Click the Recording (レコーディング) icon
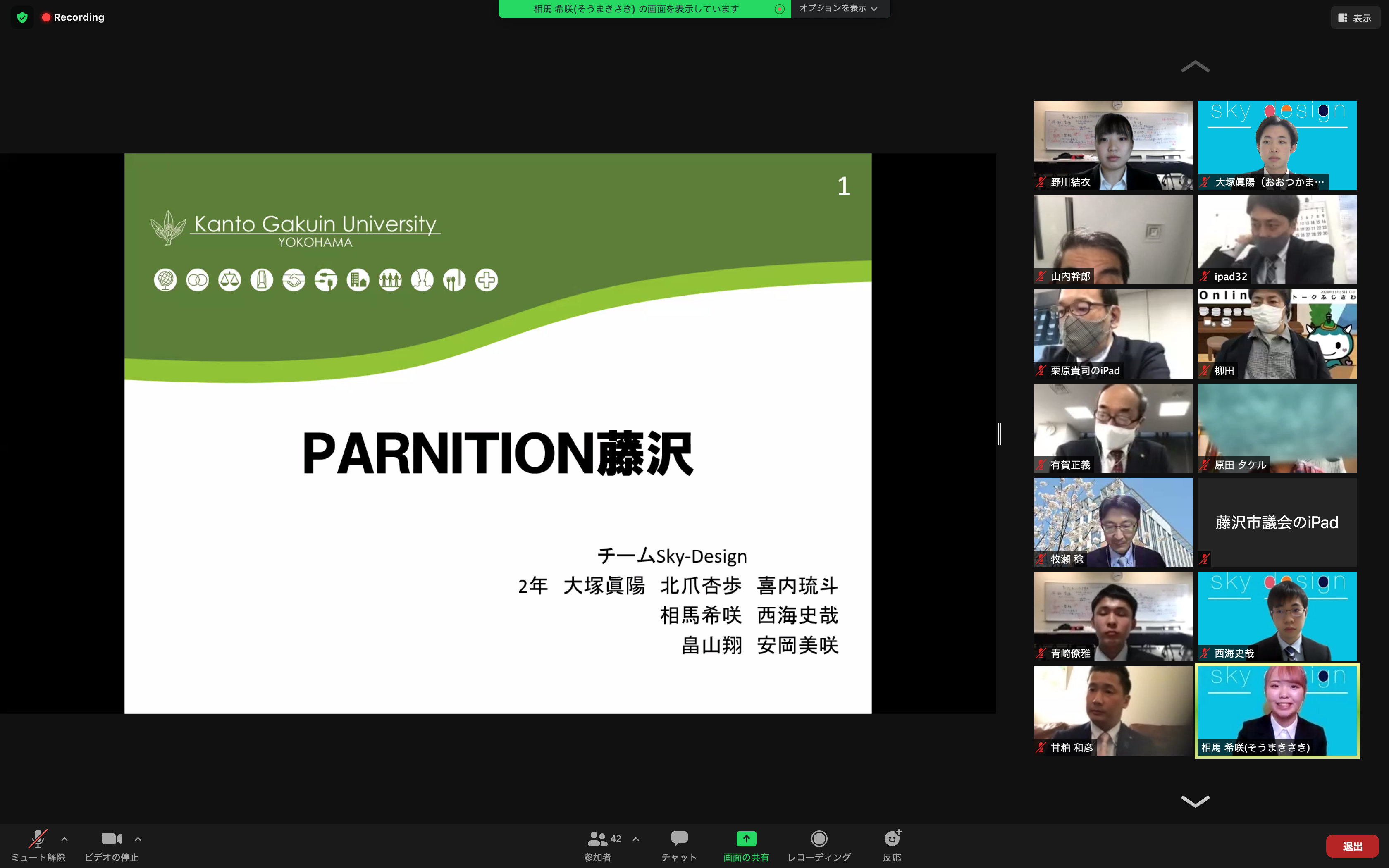The width and height of the screenshot is (1389, 868). [819, 839]
